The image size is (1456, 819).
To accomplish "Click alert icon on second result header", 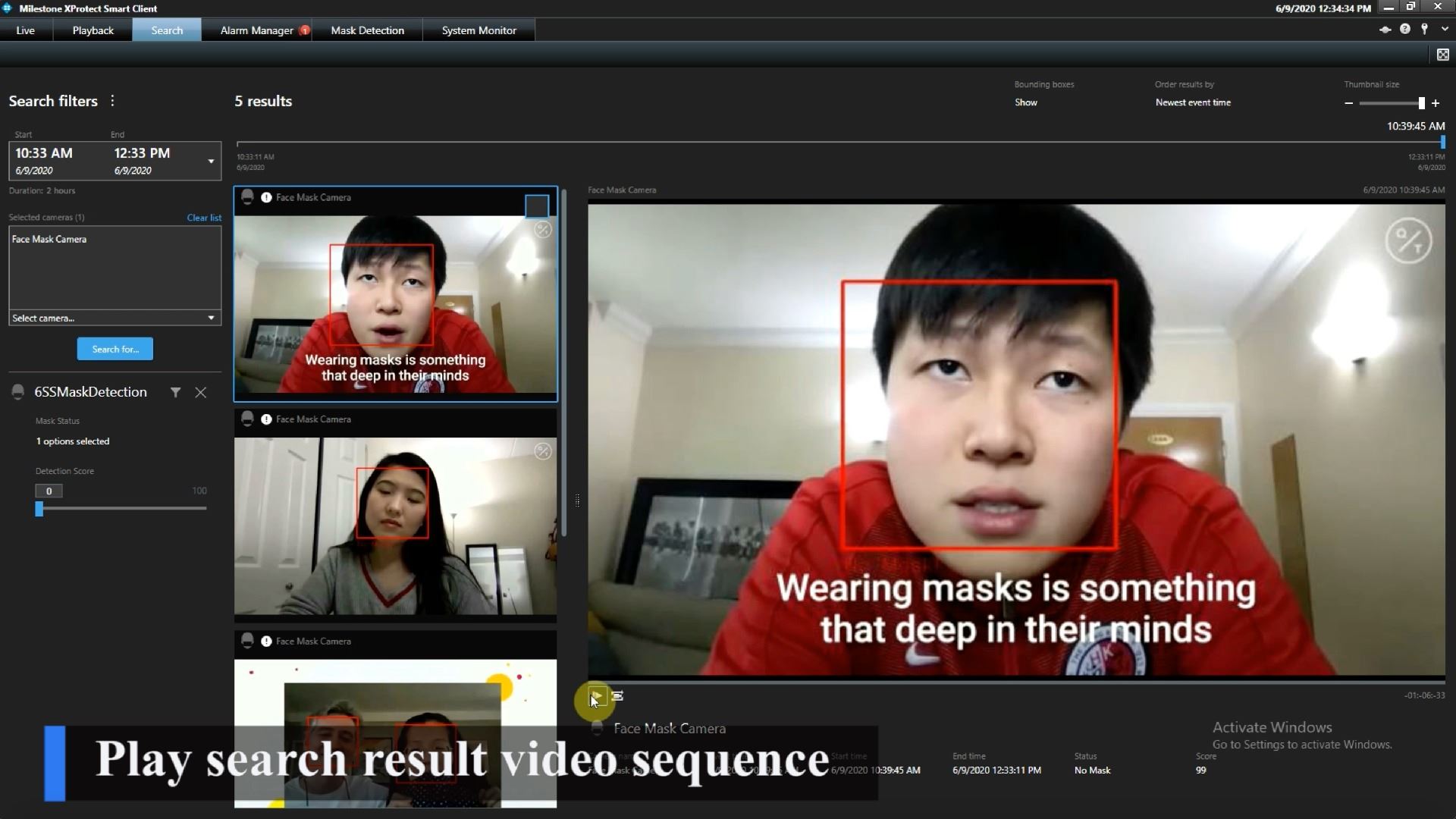I will pyautogui.click(x=266, y=419).
